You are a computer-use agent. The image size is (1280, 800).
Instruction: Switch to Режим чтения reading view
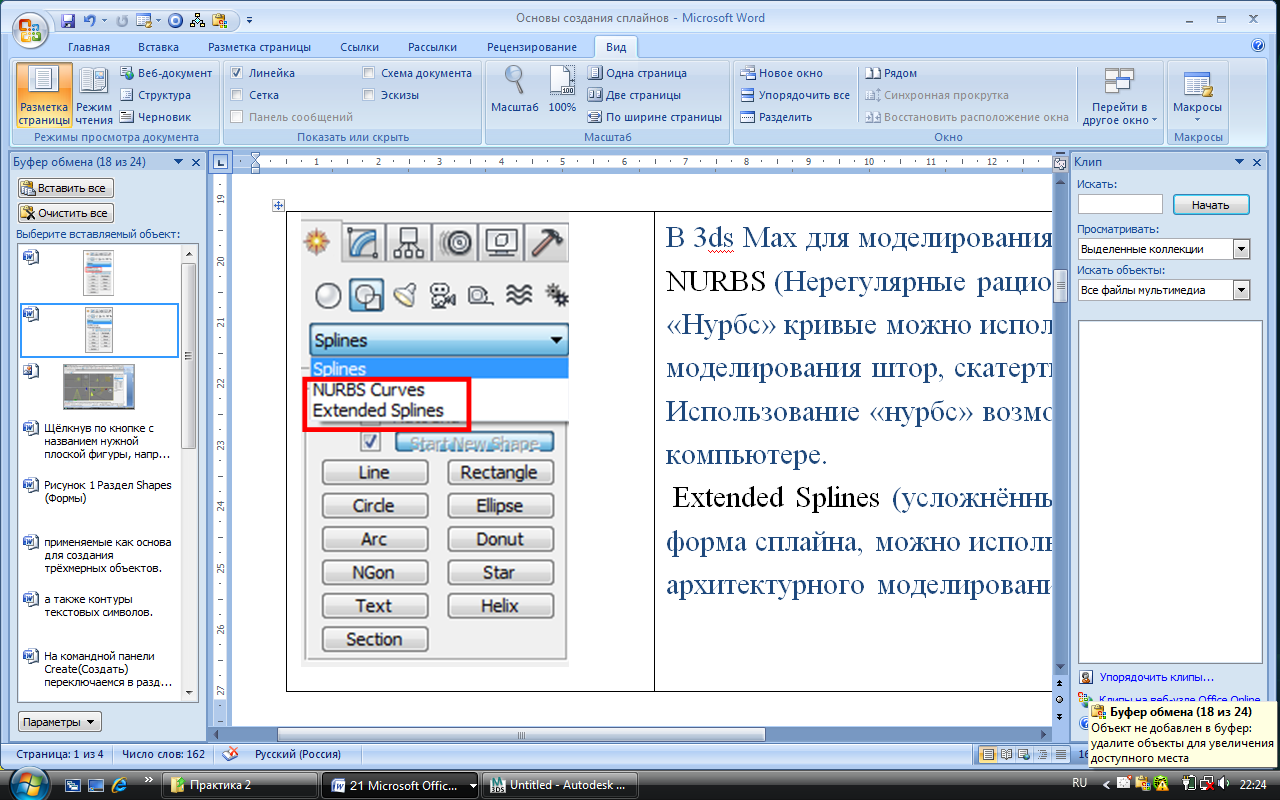94,95
